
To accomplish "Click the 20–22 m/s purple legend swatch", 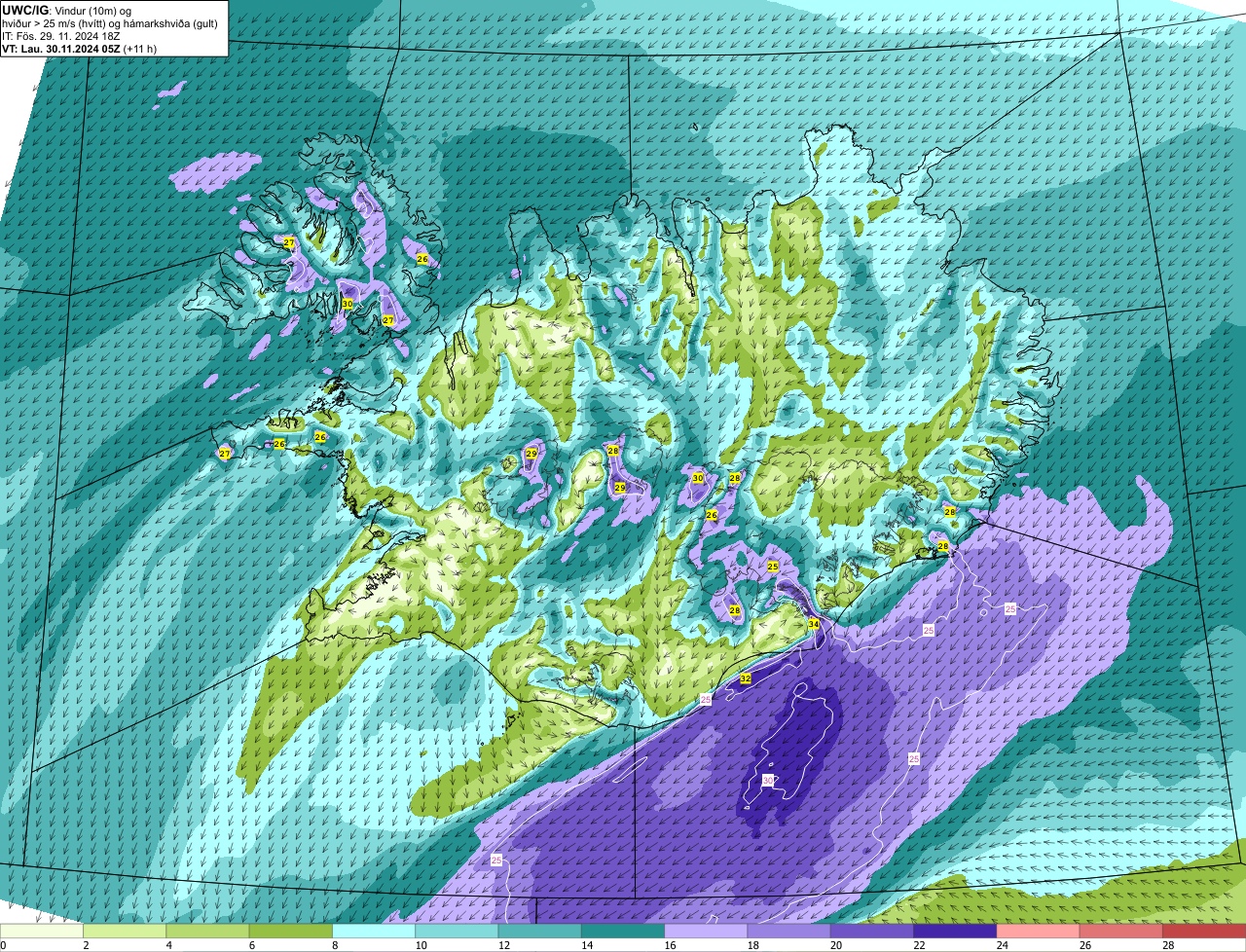I will tap(872, 932).
